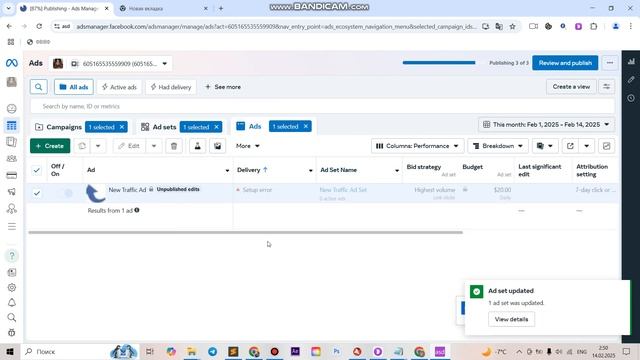Click View details in the notification
This screenshot has height=360, width=640.
(x=511, y=319)
